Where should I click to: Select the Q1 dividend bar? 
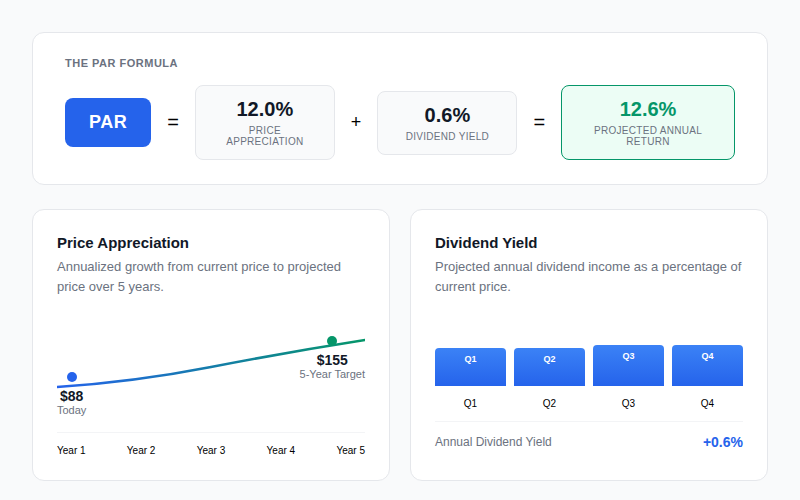coord(470,367)
